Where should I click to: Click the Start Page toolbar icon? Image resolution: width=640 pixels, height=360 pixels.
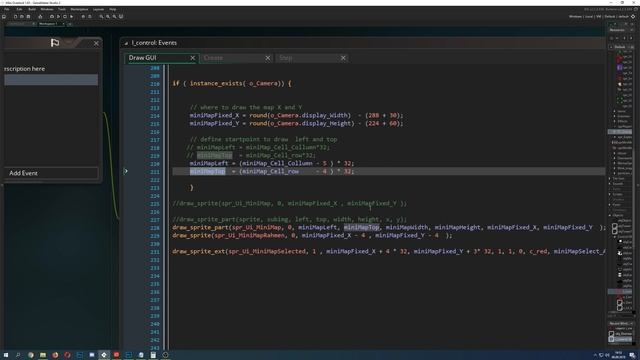point(4,17)
